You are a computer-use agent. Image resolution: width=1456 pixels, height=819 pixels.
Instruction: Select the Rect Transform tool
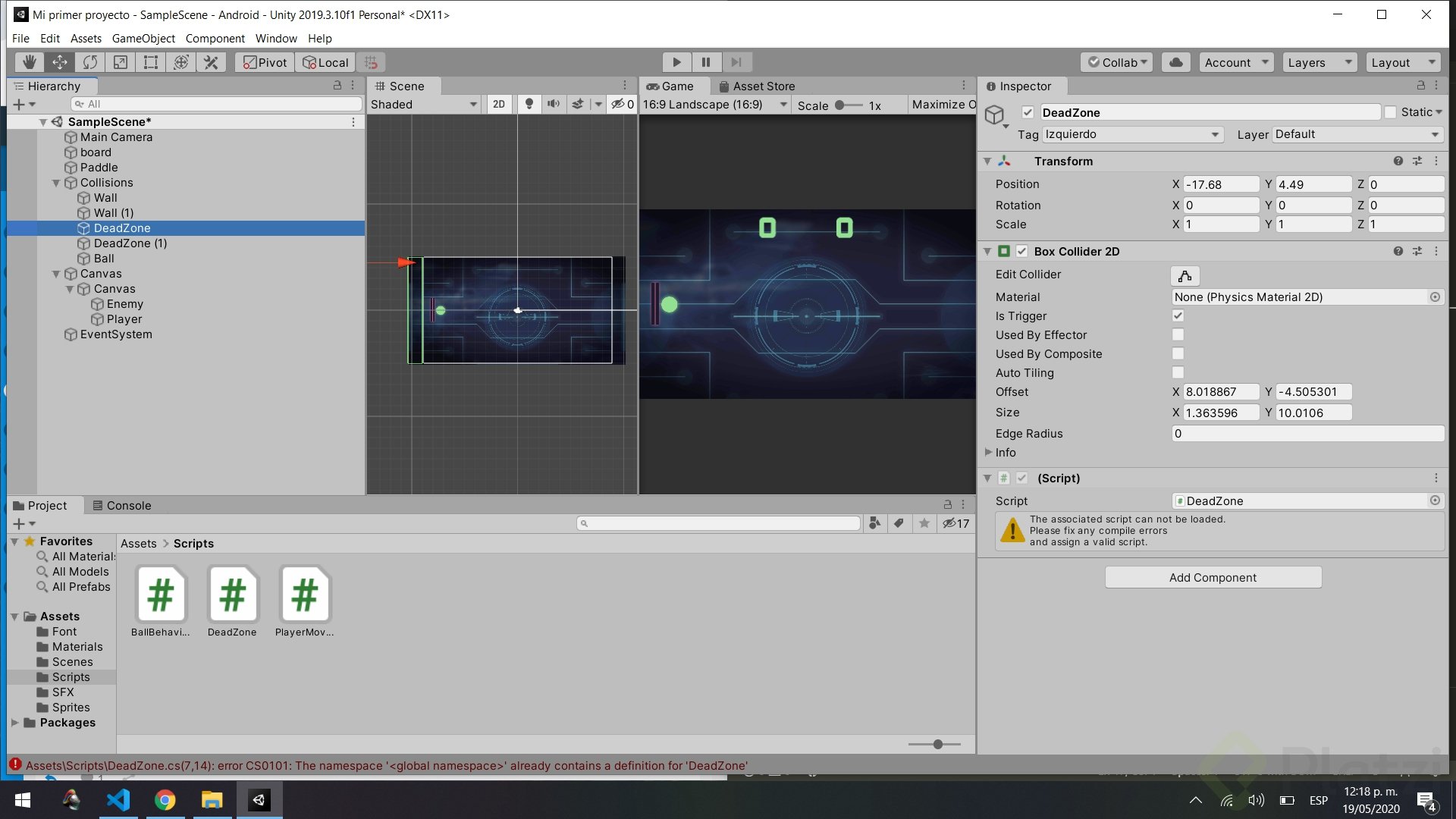151,62
